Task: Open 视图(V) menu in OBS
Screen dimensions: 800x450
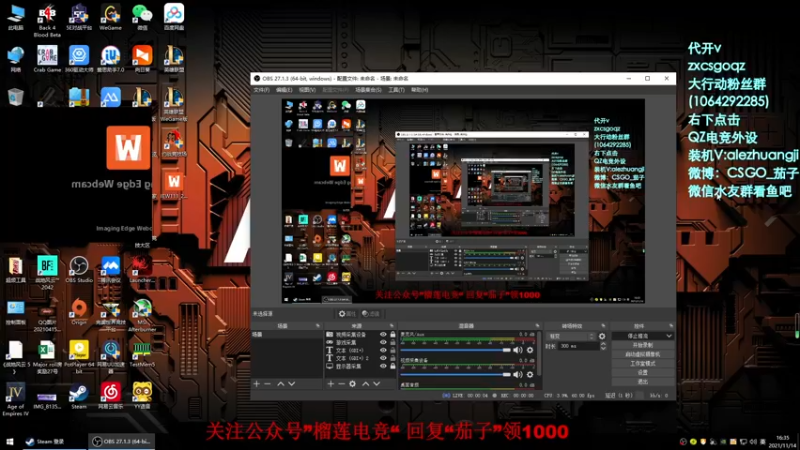Action: [307, 90]
